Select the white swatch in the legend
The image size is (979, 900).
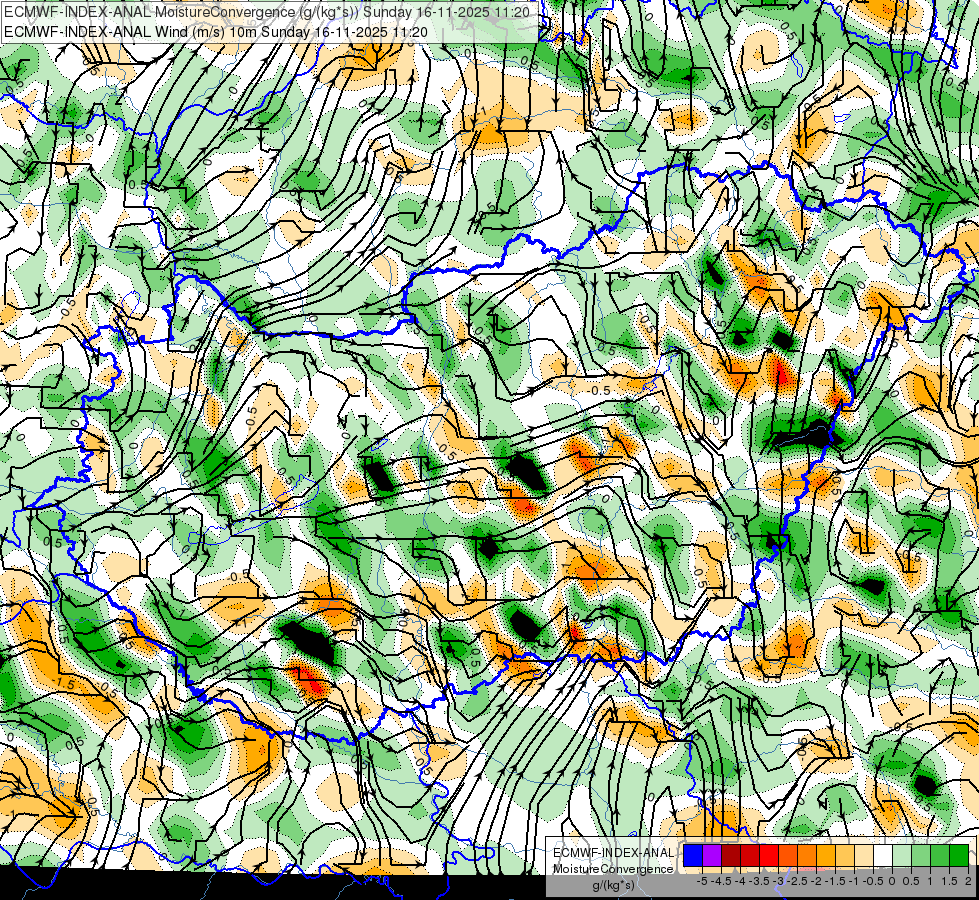click(883, 855)
